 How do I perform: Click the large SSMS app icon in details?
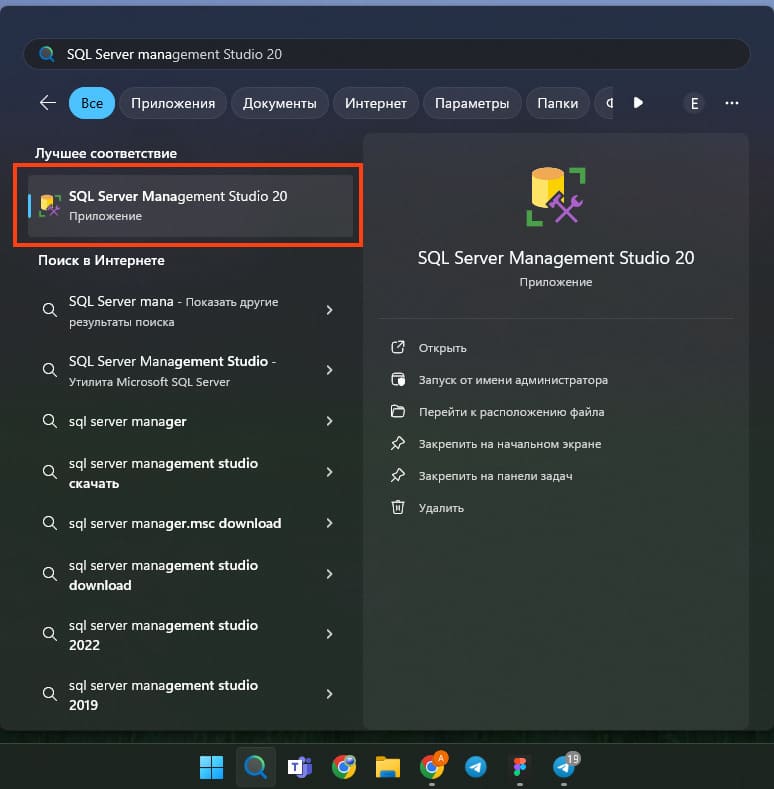click(x=556, y=197)
